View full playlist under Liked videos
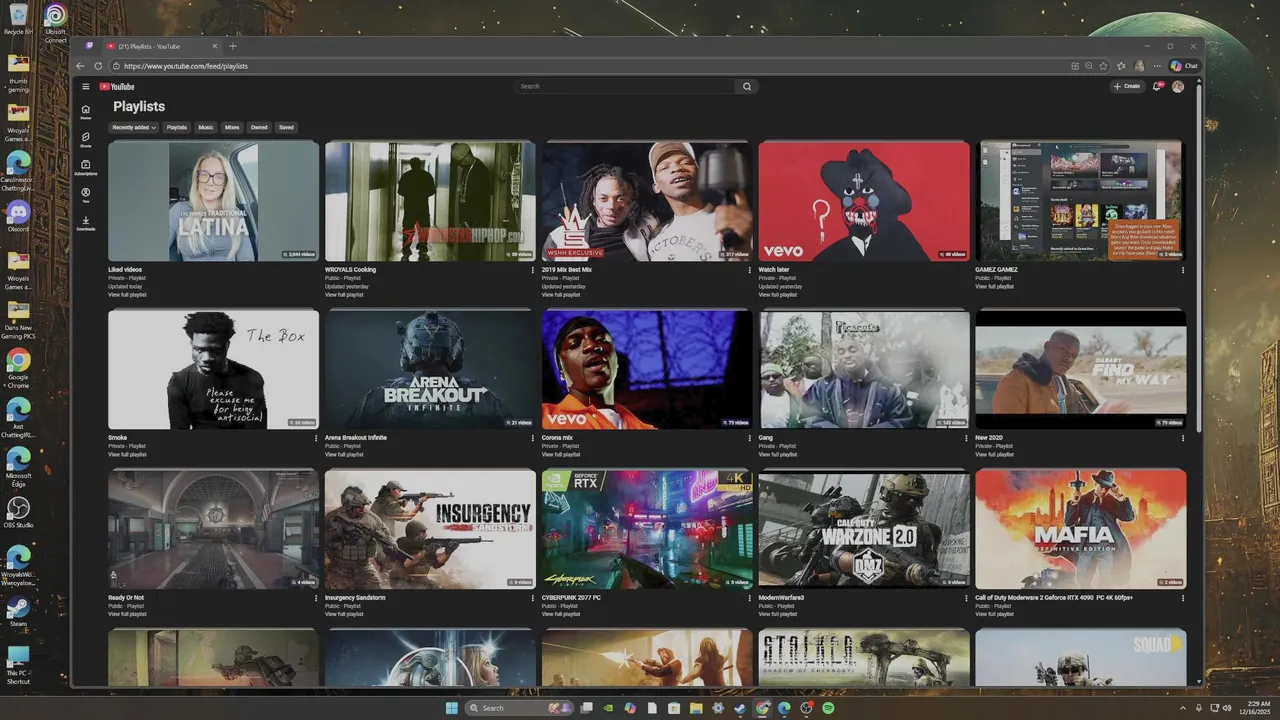This screenshot has height=720, width=1280. (127, 295)
